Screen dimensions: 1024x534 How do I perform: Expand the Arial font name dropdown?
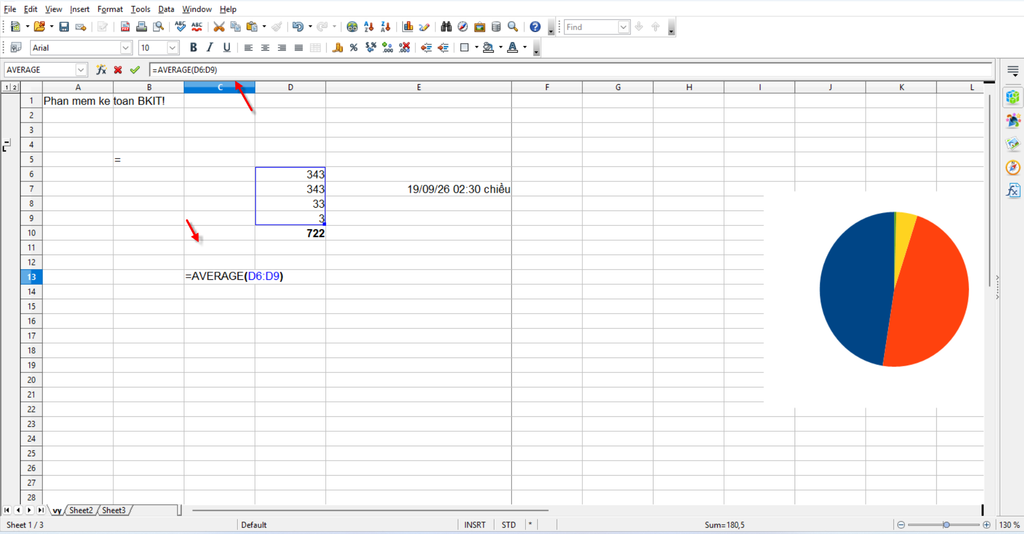click(x=125, y=48)
